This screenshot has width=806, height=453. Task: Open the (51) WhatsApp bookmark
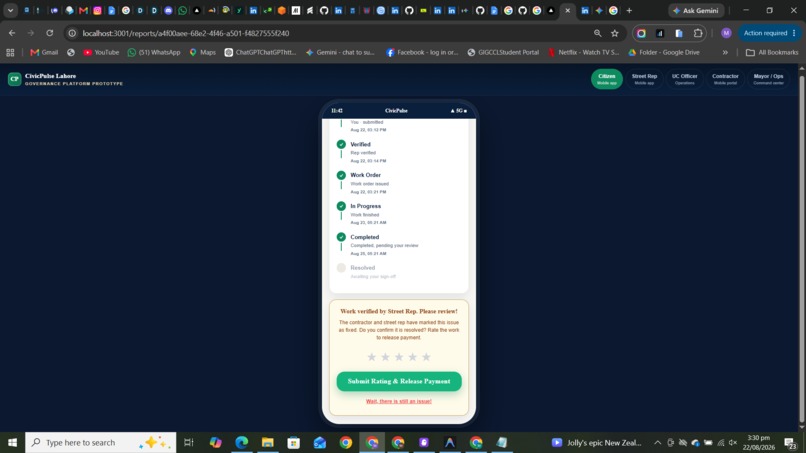click(x=154, y=52)
